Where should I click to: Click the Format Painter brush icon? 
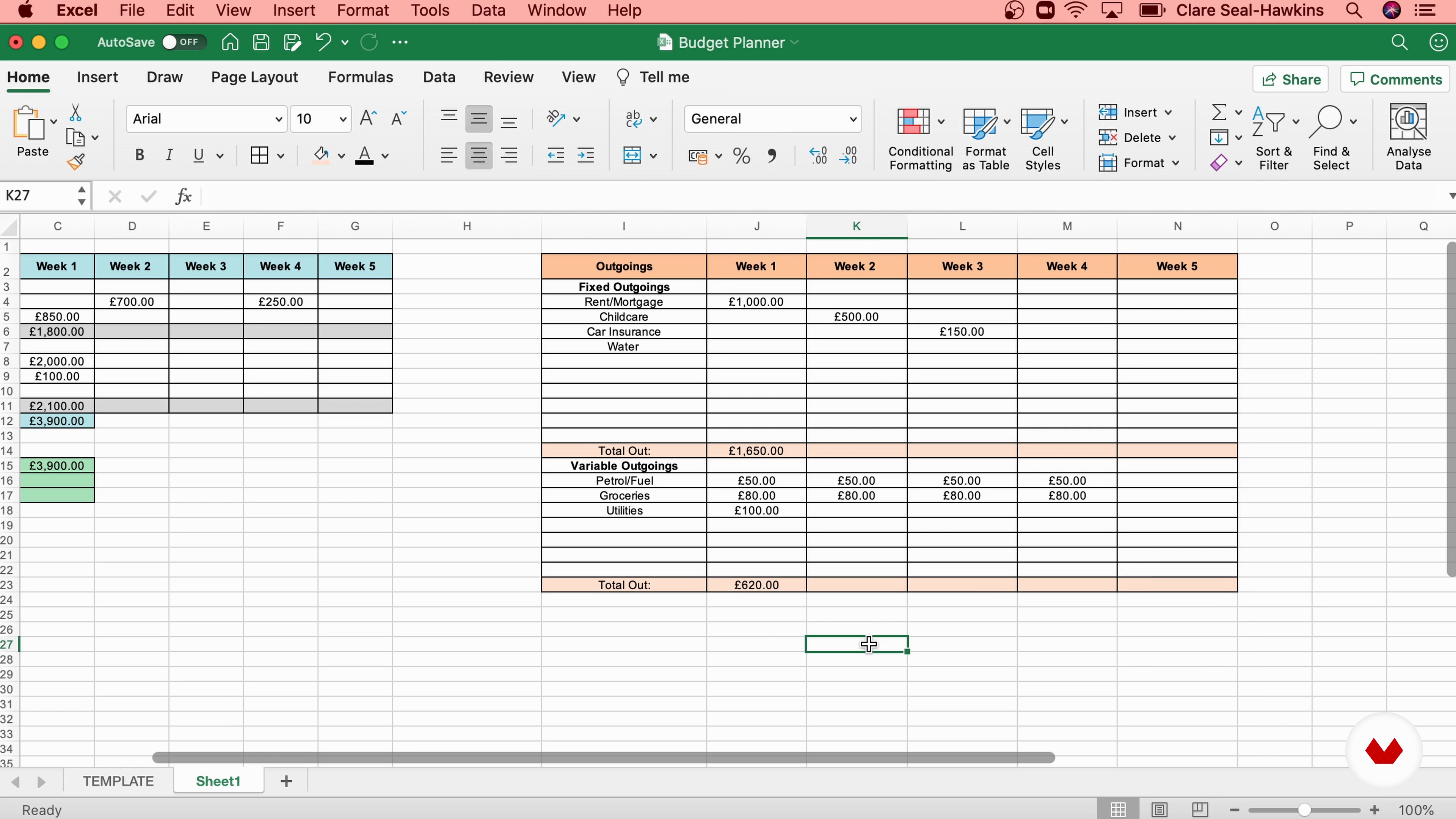coord(76,162)
